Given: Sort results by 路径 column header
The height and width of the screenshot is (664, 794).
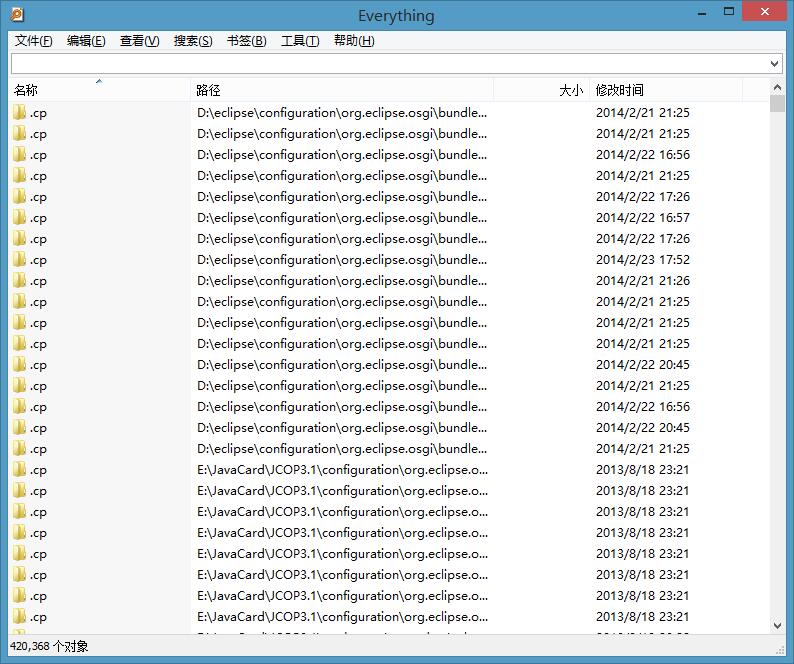Looking at the screenshot, I should 340,90.
